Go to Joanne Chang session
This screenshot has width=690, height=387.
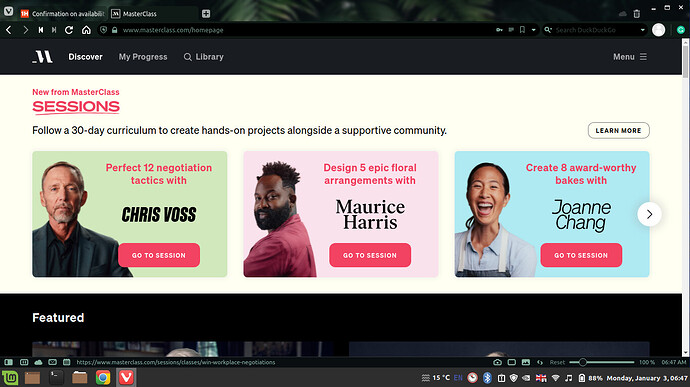tap(581, 255)
